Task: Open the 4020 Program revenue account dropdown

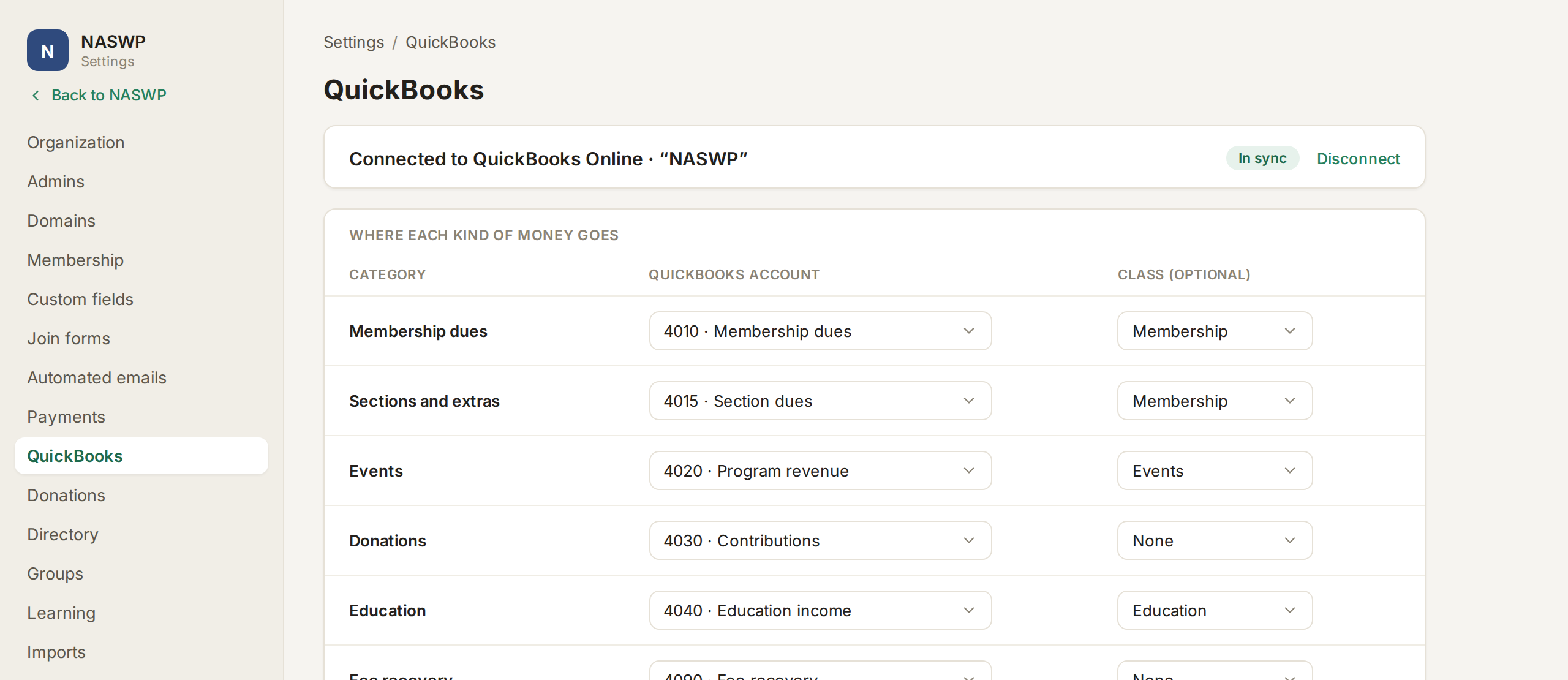Action: click(x=820, y=470)
